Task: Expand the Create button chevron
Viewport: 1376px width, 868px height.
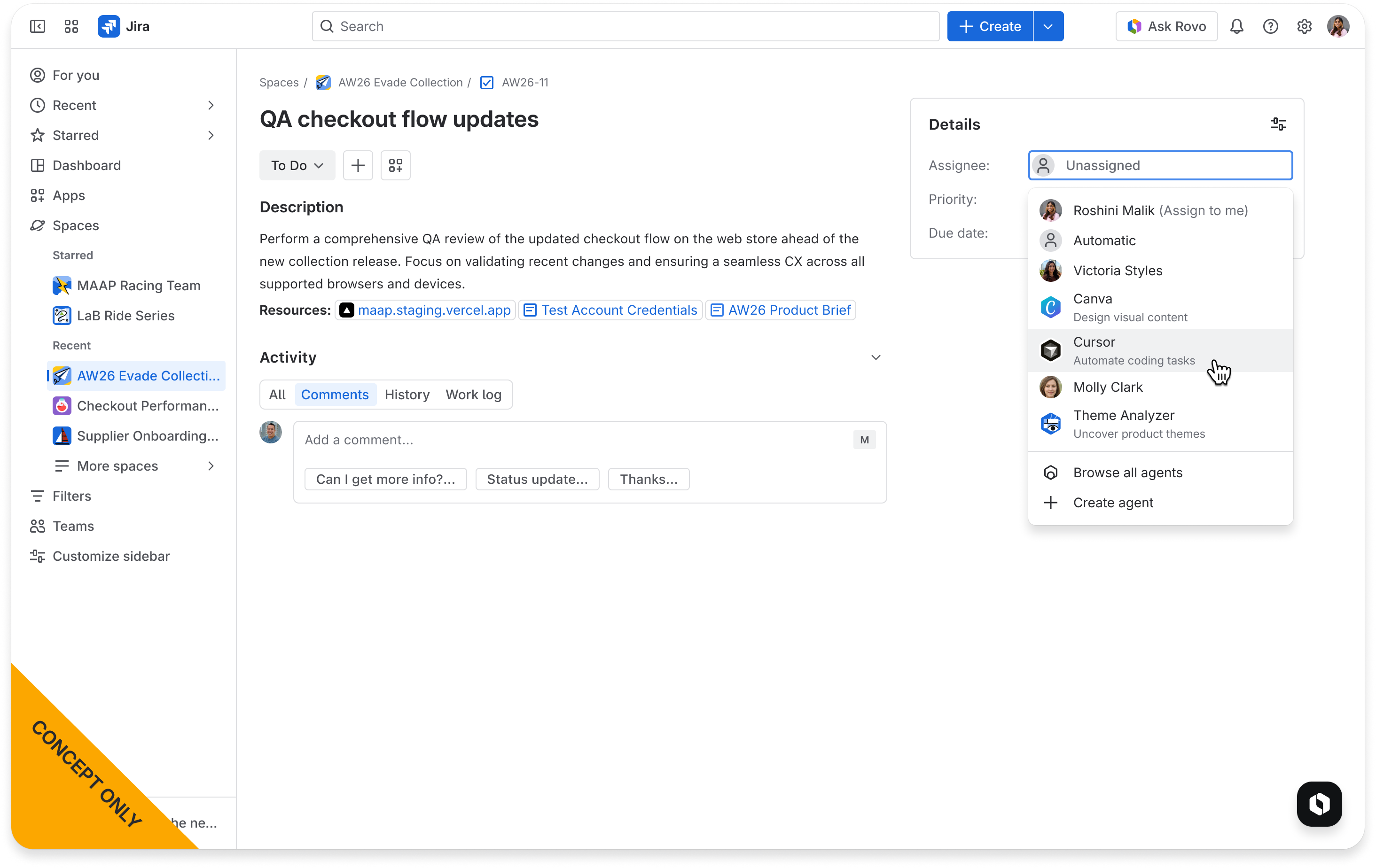Action: (1048, 26)
